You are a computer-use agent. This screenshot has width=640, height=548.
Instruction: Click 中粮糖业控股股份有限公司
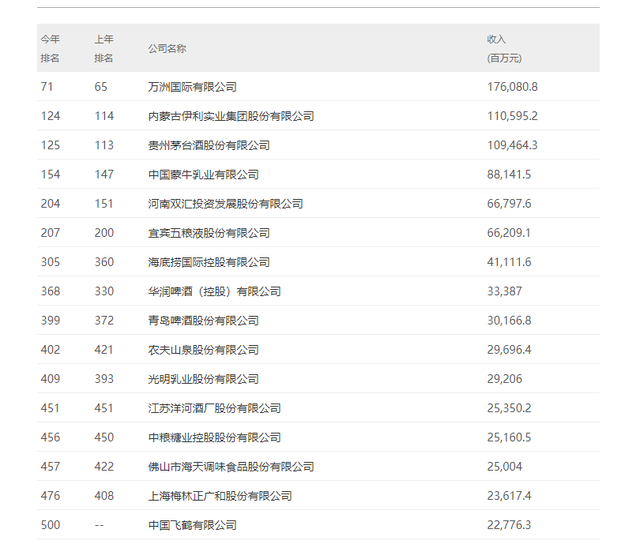click(x=214, y=437)
